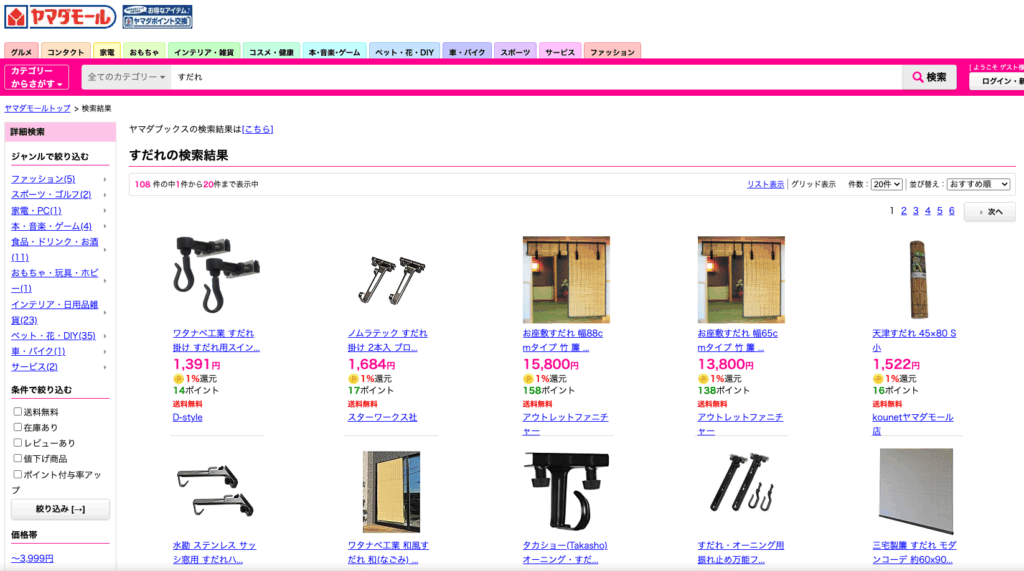
Task: Check the 値下げ商品 filter checkbox
Action: click(x=18, y=459)
